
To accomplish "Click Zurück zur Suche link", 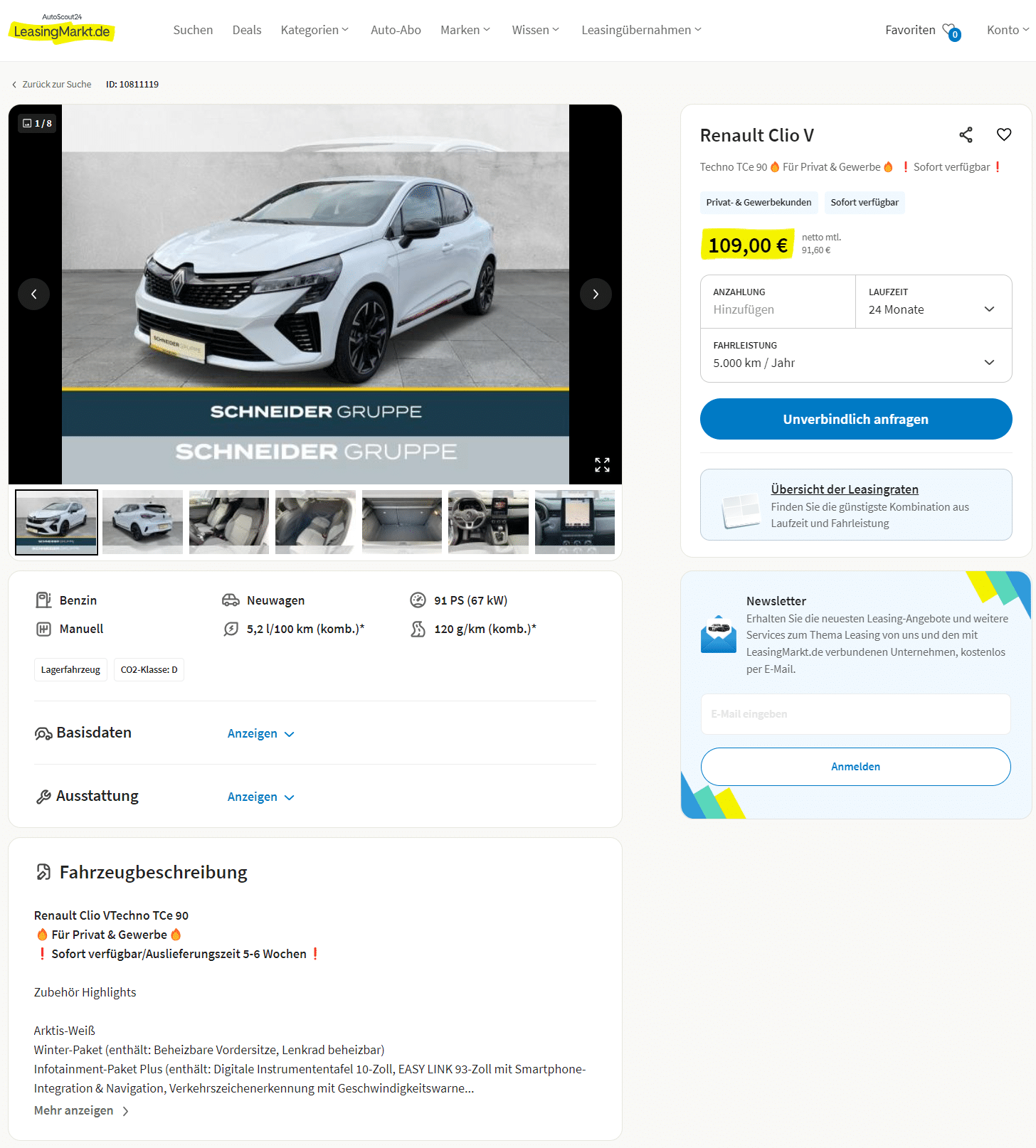I will pos(57,84).
